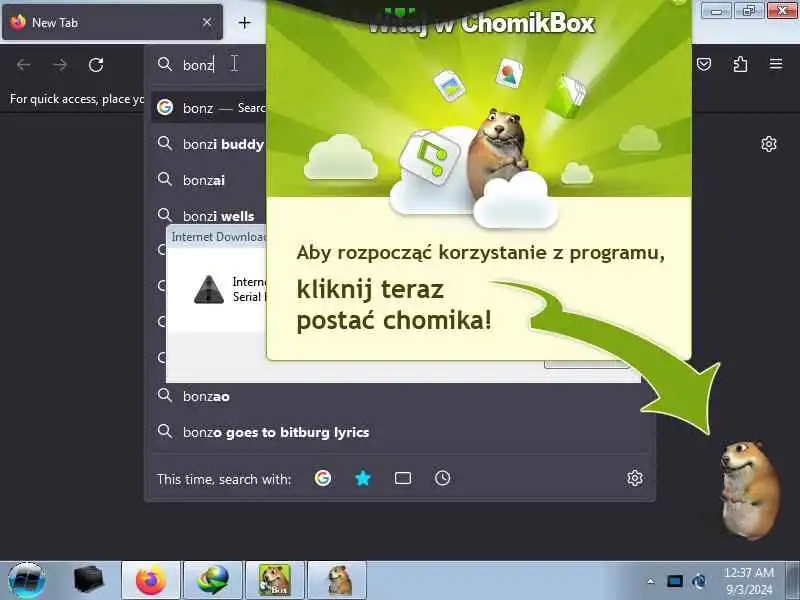This screenshot has height=600, width=800.
Task: Open the hamster app taskbar icon
Action: click(337, 581)
